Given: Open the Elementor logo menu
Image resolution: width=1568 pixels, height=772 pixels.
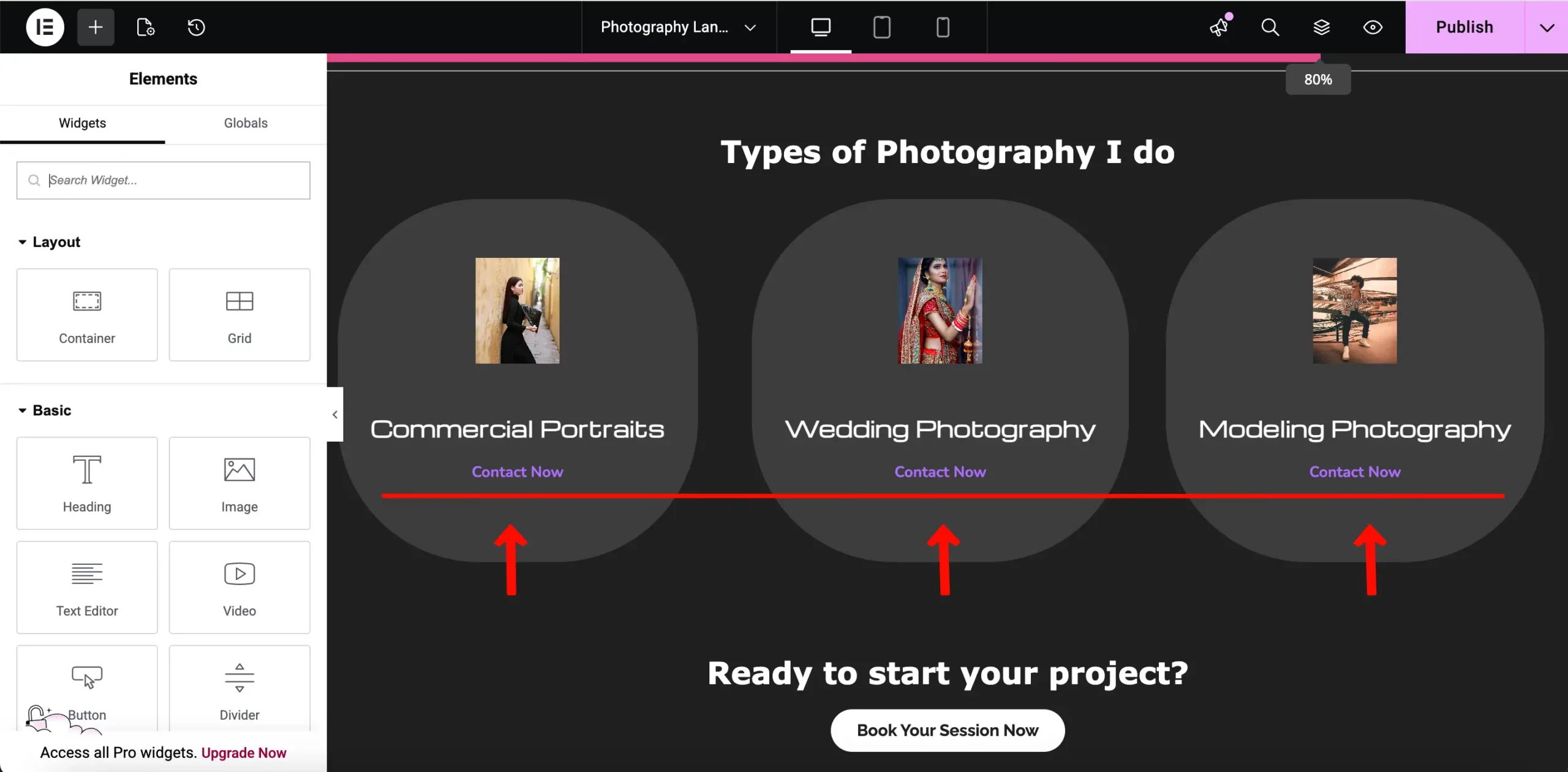Looking at the screenshot, I should click(x=45, y=27).
